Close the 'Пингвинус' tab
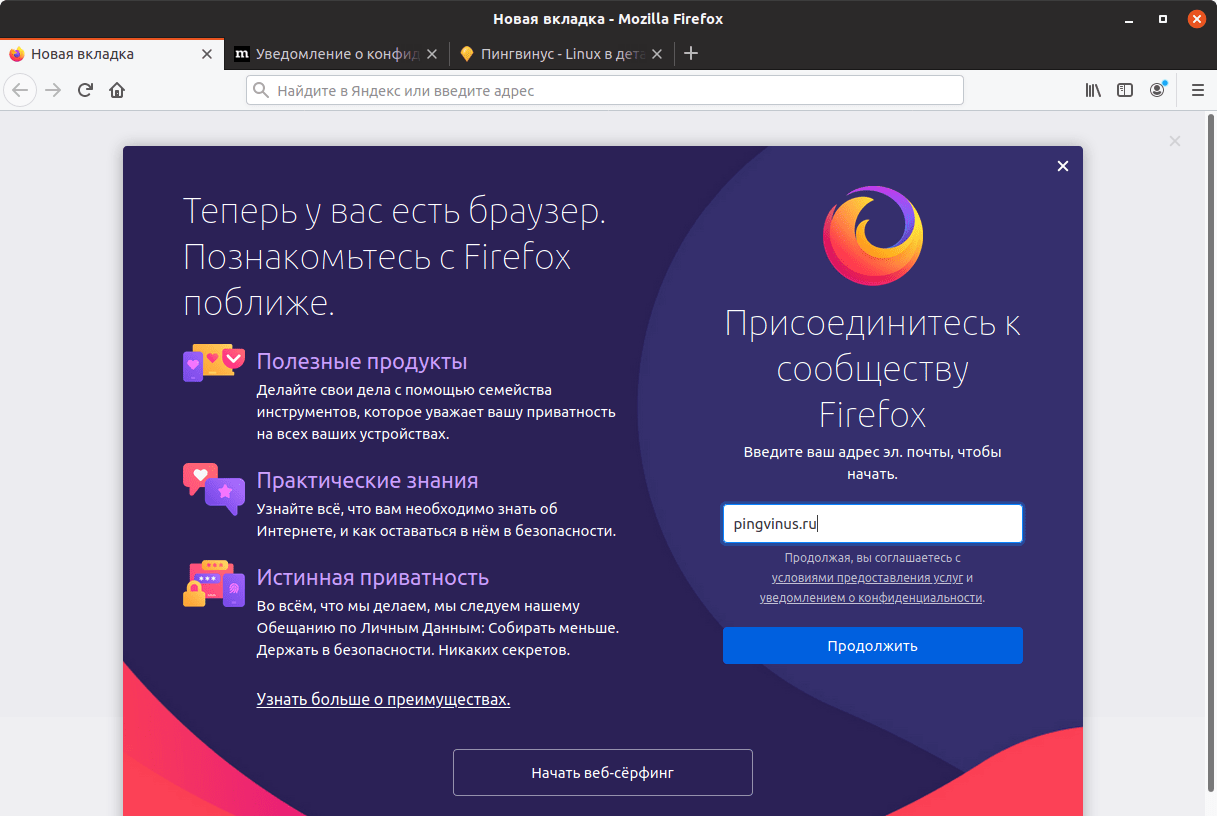This screenshot has height=816, width=1217. click(x=657, y=54)
